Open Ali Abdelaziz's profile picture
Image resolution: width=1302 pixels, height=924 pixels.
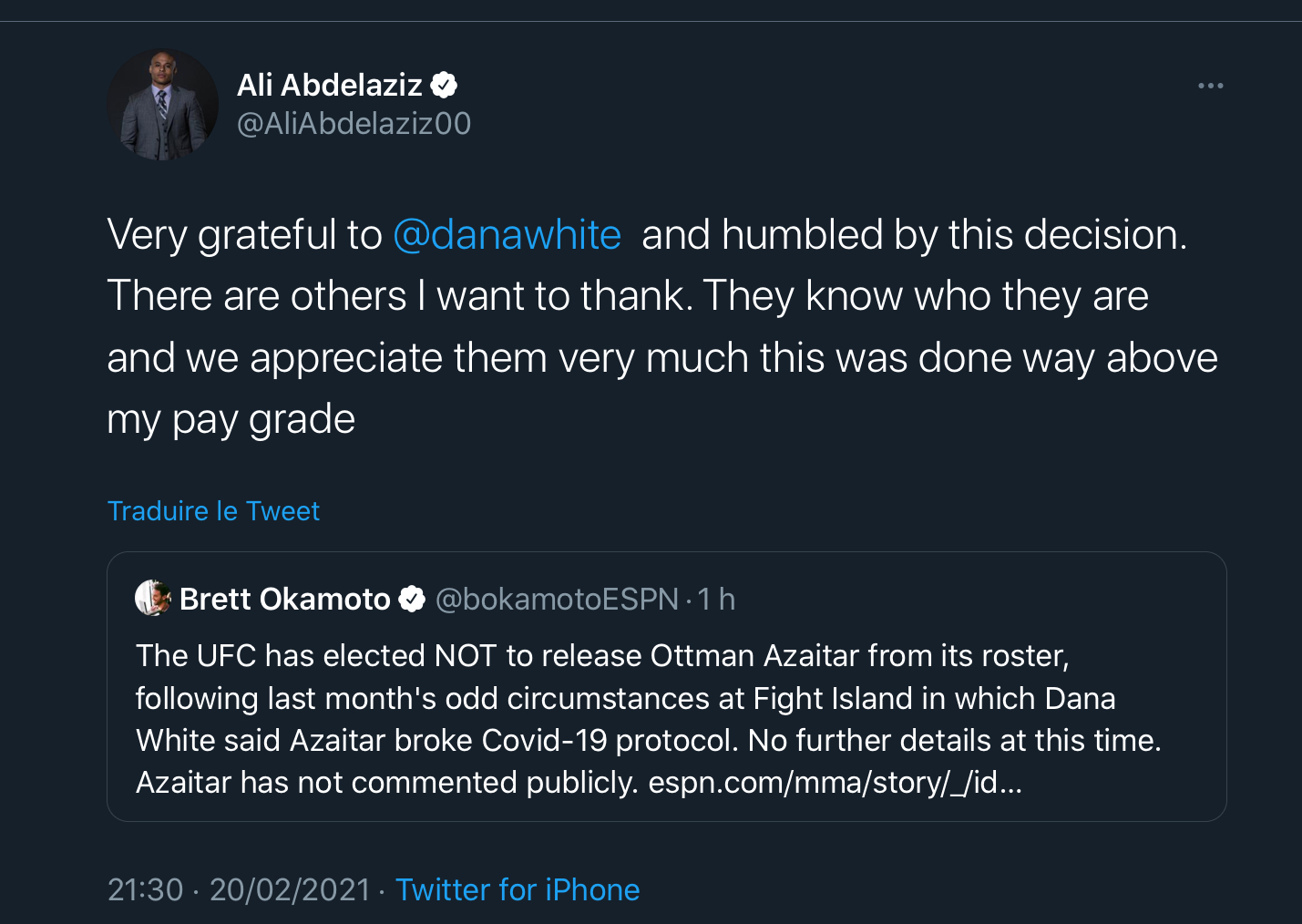(163, 105)
